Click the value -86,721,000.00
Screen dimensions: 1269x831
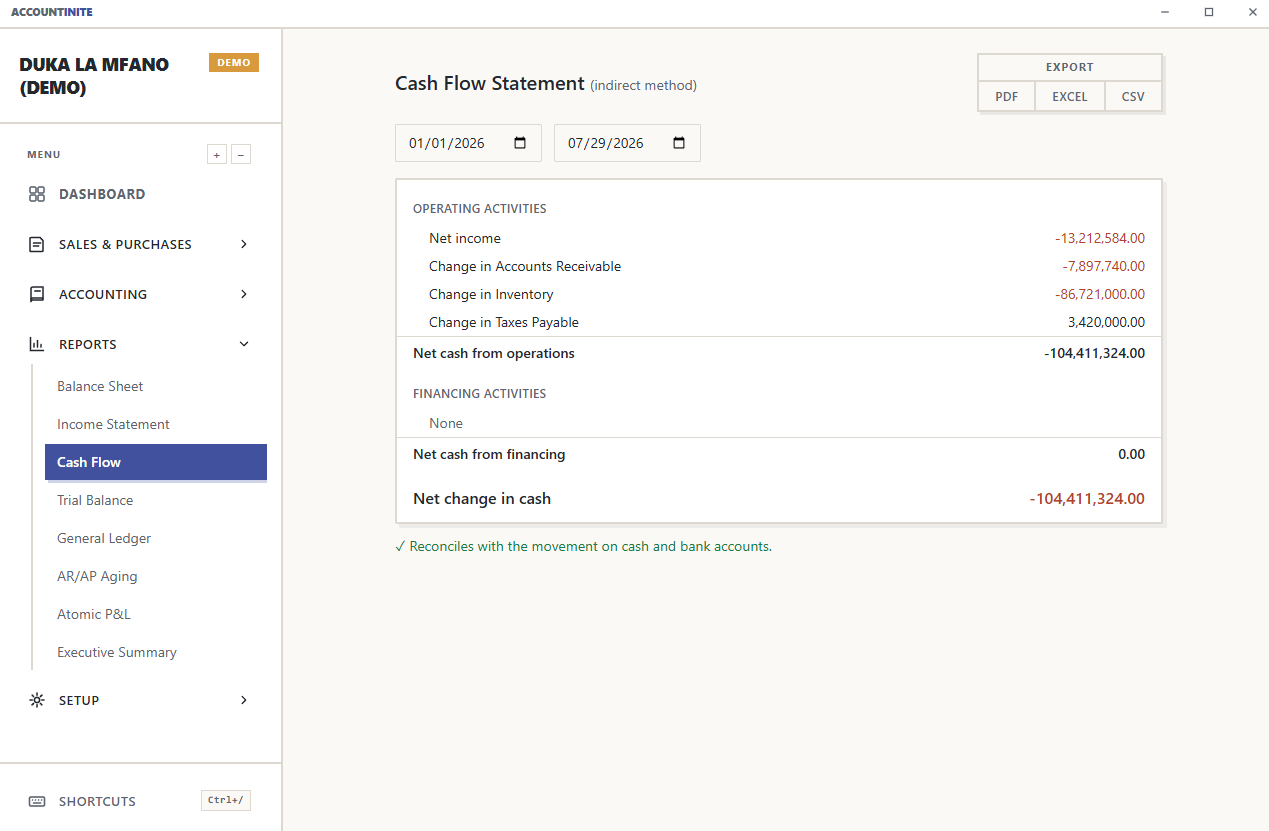click(x=1100, y=294)
